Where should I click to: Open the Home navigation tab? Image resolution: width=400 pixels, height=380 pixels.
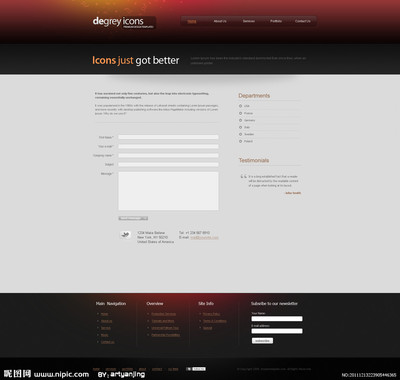192,21
